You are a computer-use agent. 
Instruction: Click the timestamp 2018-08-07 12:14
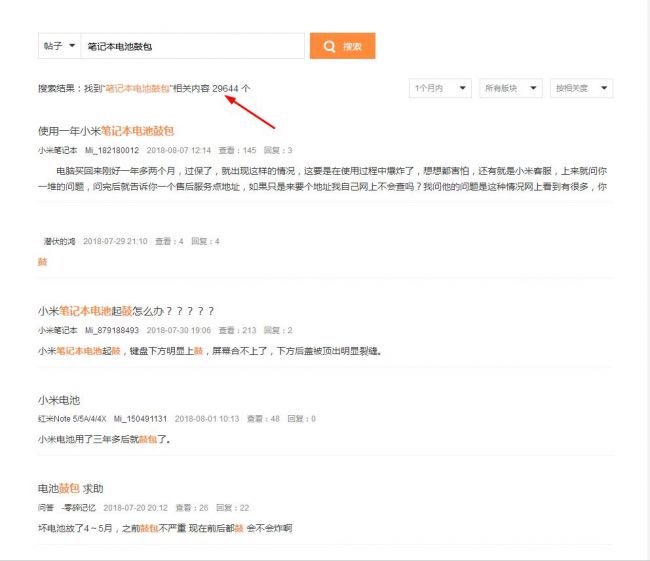pos(179,150)
